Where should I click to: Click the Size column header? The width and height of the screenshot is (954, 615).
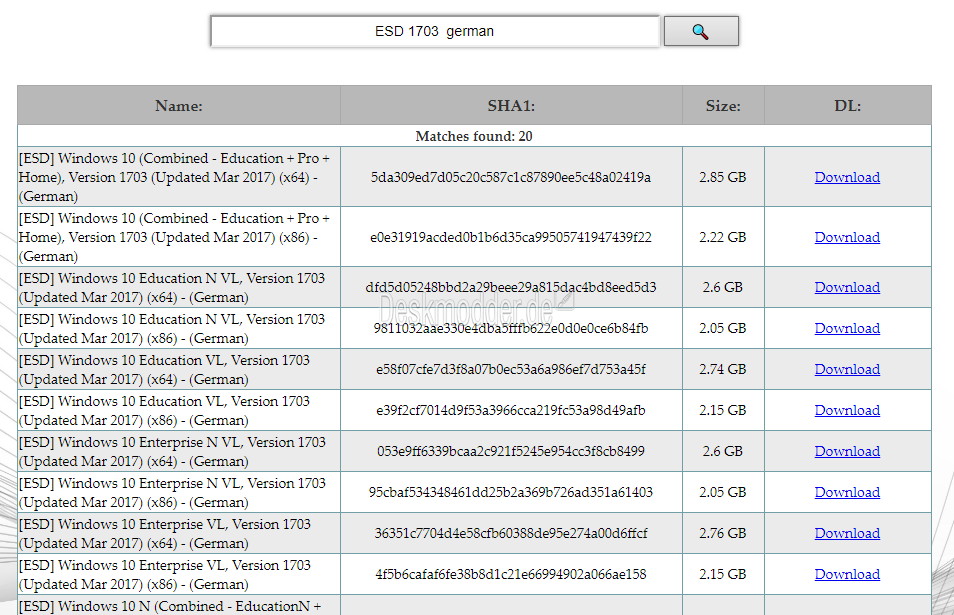[723, 105]
